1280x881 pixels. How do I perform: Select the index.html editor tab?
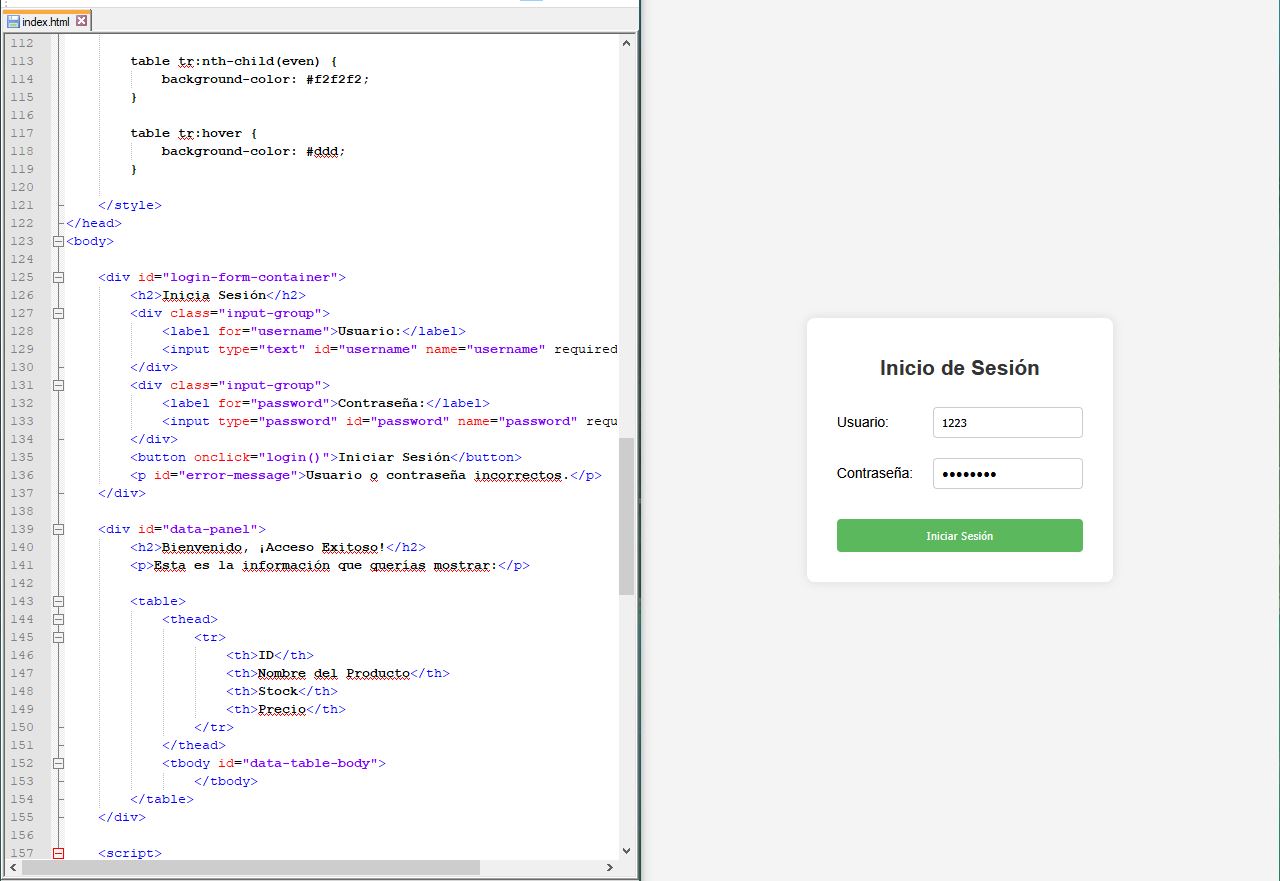pos(45,21)
